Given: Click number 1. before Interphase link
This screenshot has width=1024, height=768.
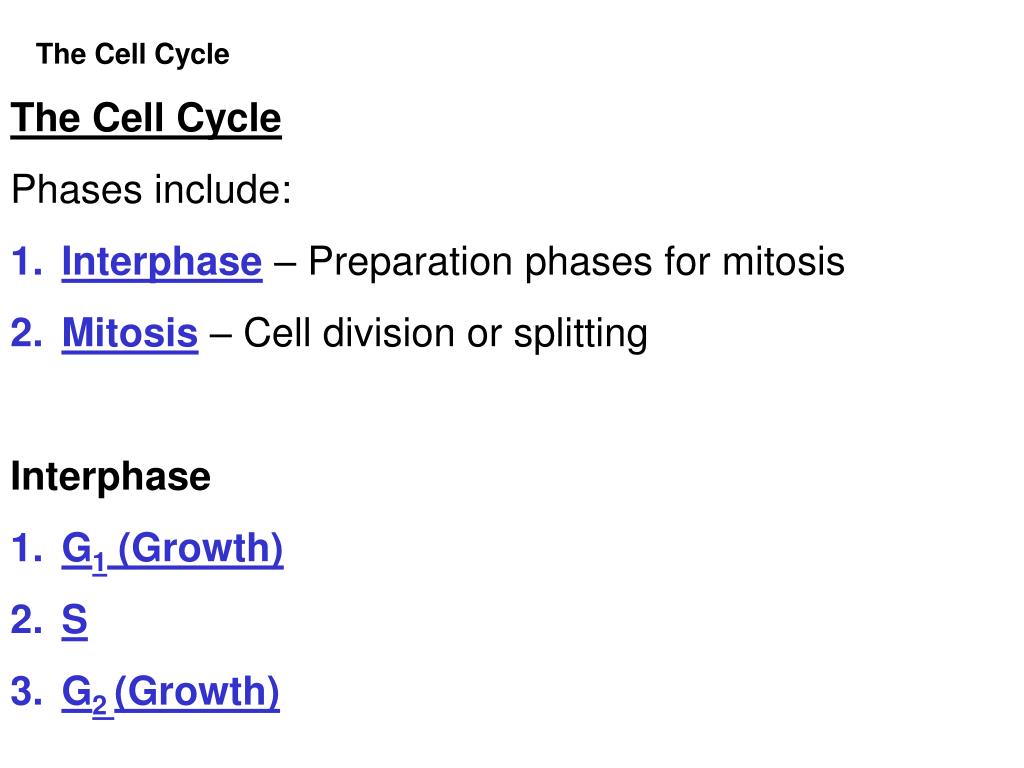Looking at the screenshot, I should click(27, 262).
